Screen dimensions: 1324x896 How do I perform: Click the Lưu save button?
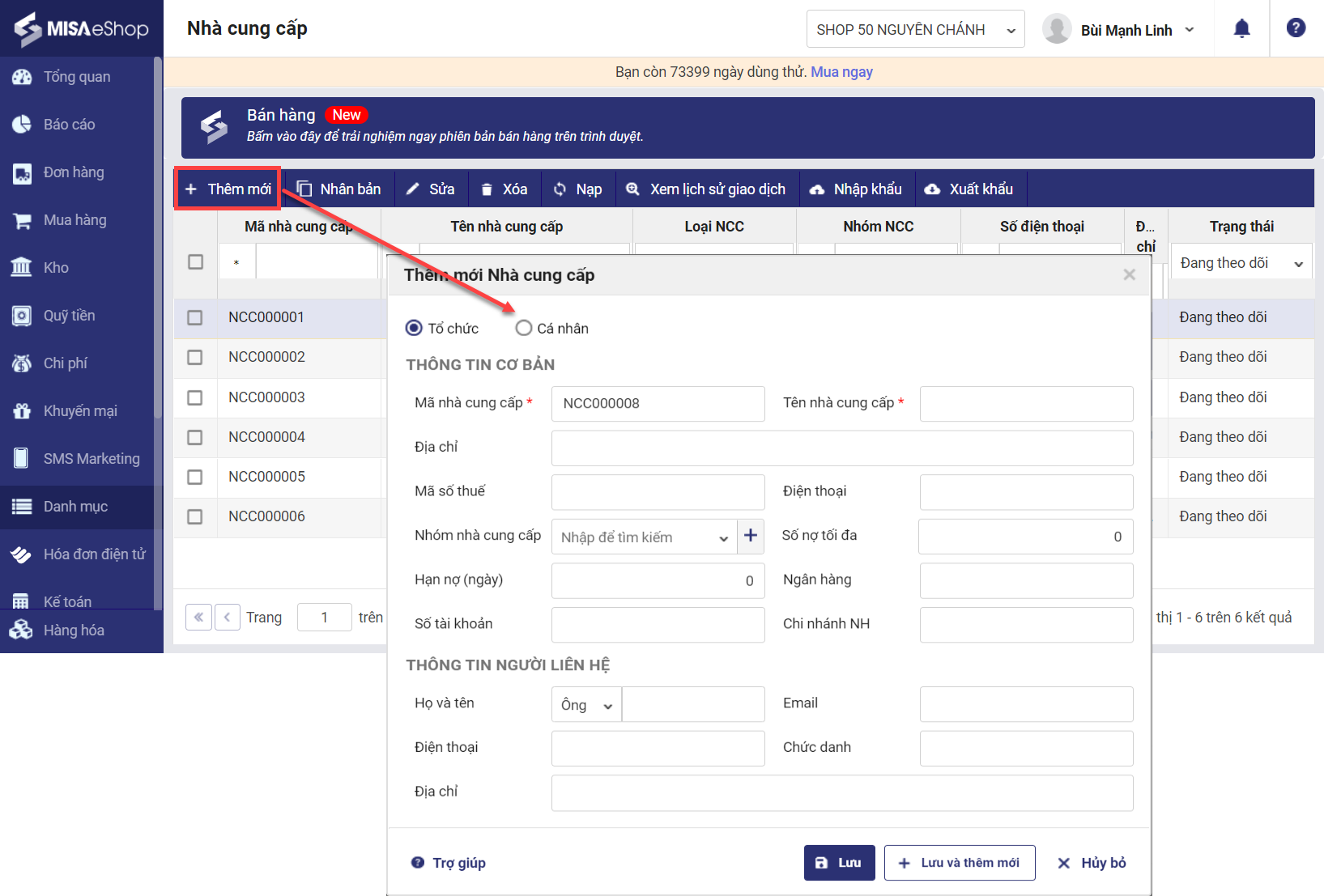[x=839, y=863]
